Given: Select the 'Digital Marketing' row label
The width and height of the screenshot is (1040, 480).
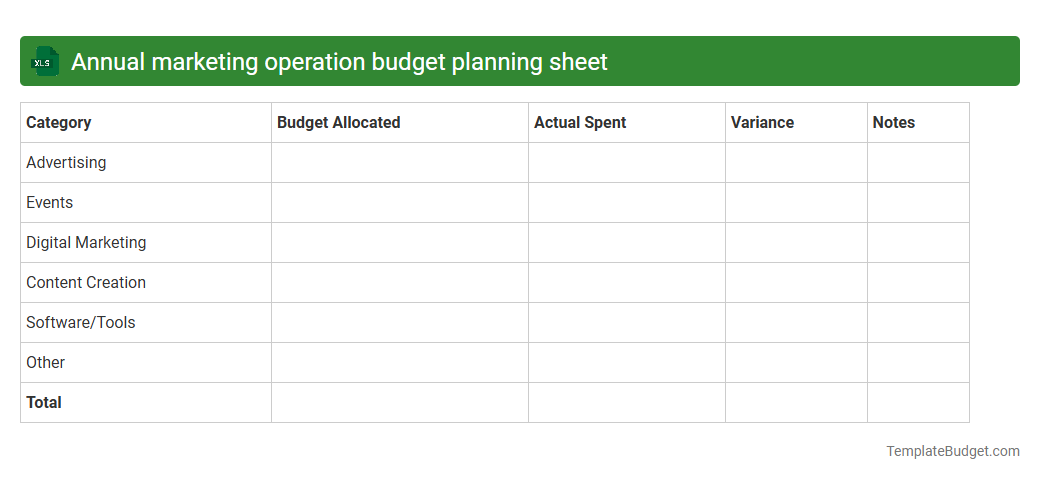Looking at the screenshot, I should coord(86,243).
